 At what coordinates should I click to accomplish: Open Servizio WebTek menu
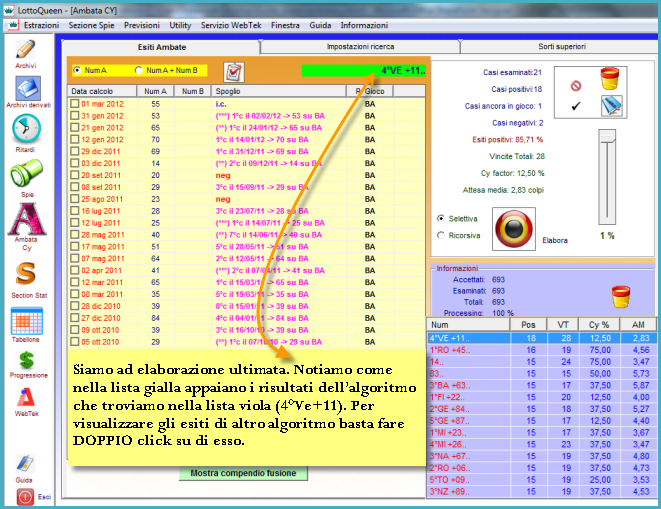pyautogui.click(x=231, y=25)
